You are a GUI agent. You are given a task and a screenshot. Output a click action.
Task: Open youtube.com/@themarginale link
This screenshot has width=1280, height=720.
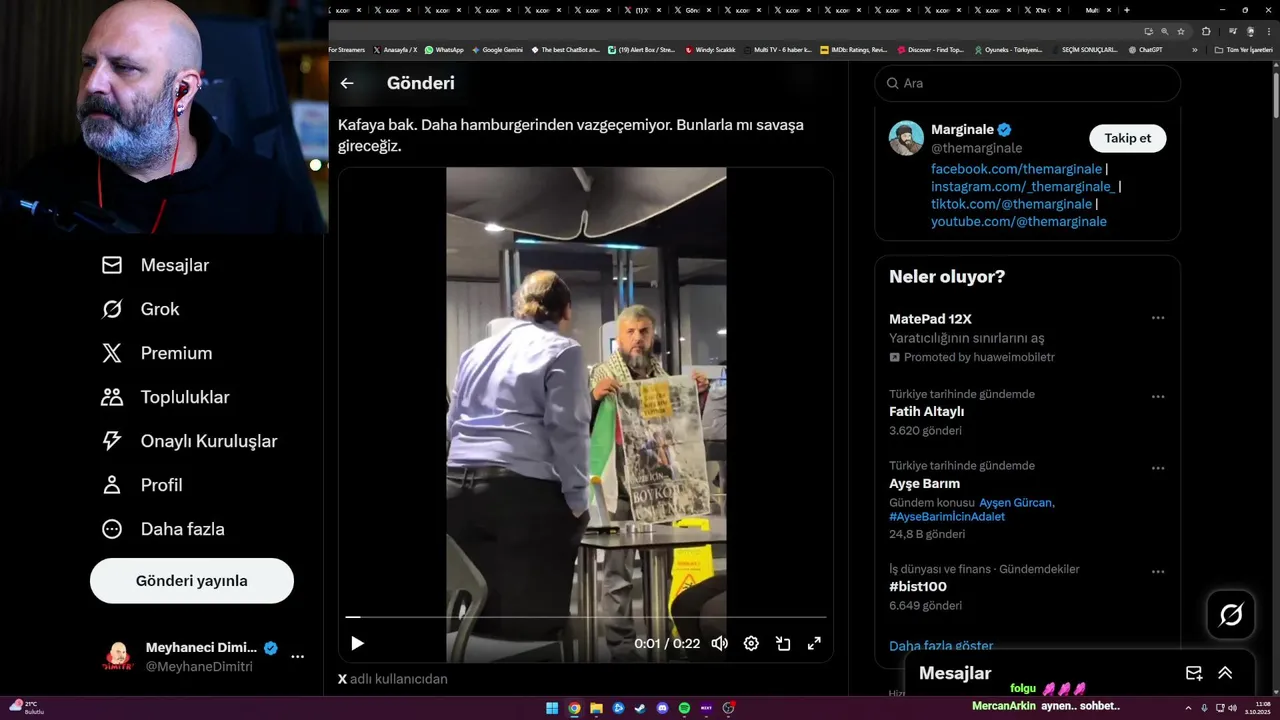(x=1019, y=221)
